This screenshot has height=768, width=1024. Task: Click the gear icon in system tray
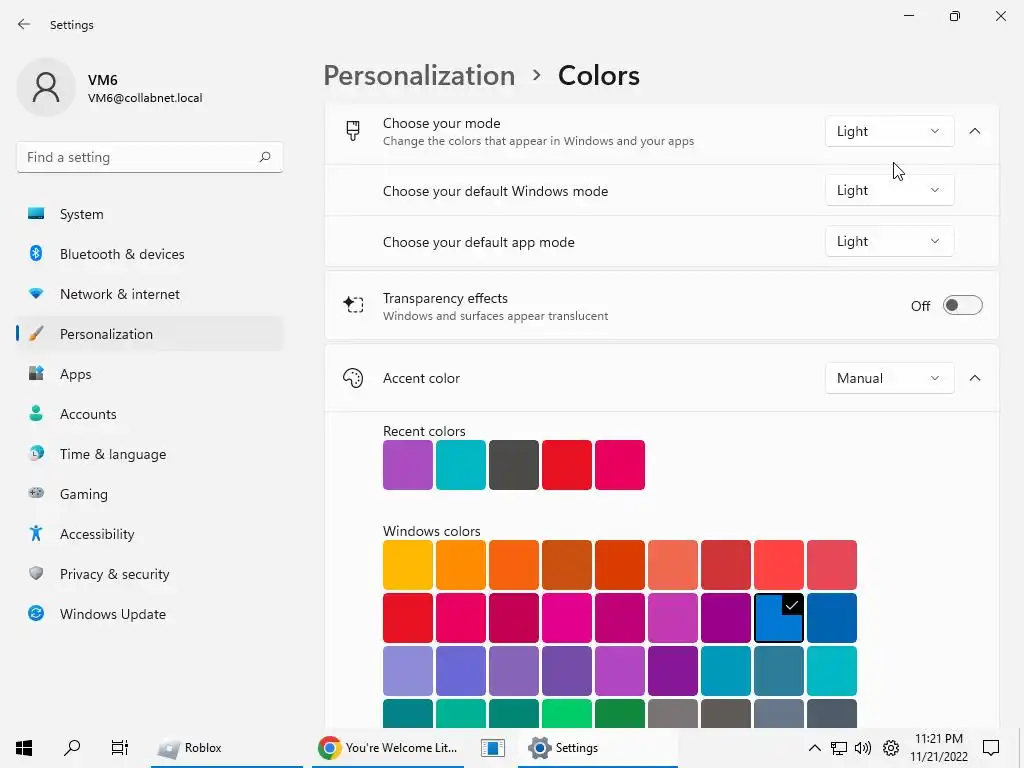point(891,748)
